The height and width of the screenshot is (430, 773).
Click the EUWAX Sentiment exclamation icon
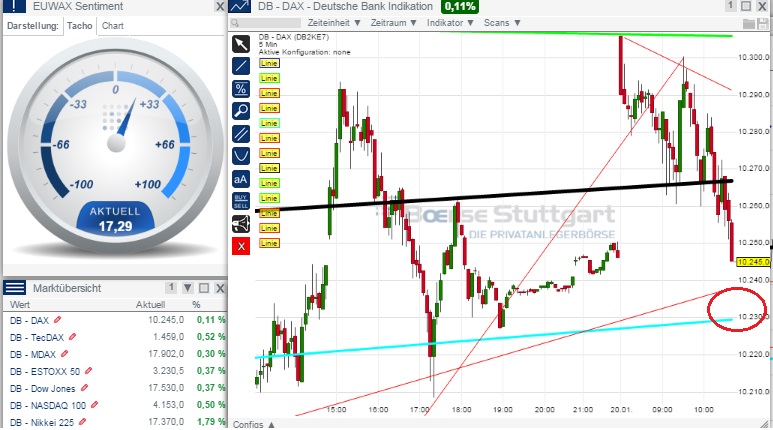[14, 6]
